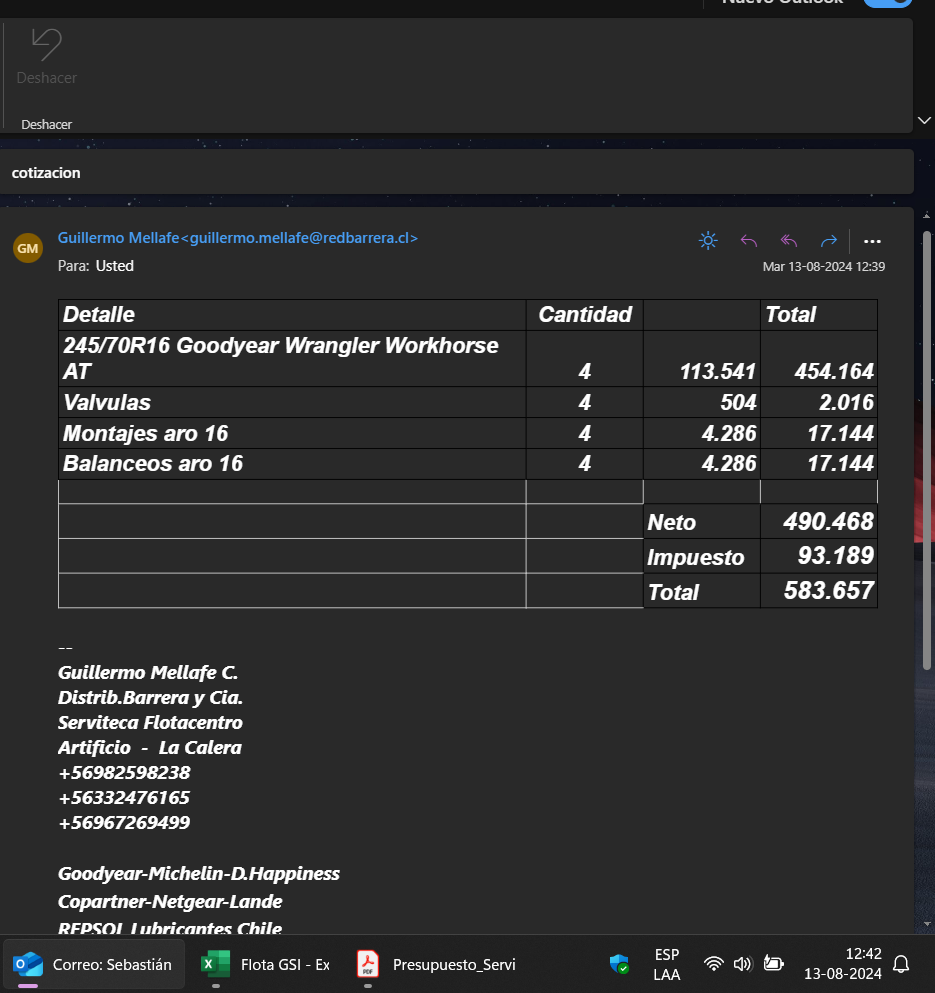Click the Valvulas unit price "504"
Viewport: 935px width, 993px height.
click(738, 402)
